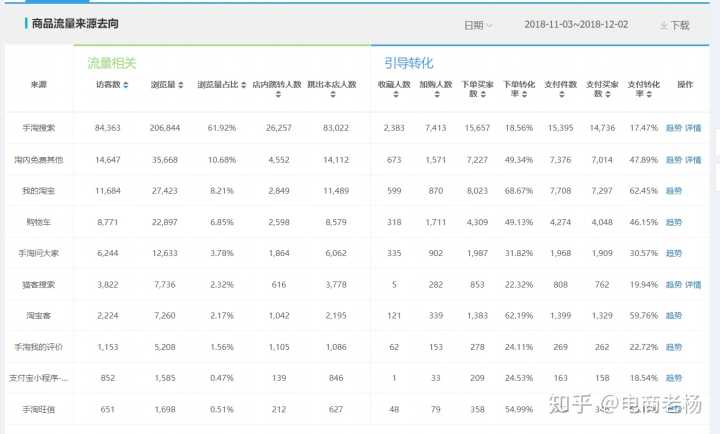Click the 下载 download button

coord(675,25)
